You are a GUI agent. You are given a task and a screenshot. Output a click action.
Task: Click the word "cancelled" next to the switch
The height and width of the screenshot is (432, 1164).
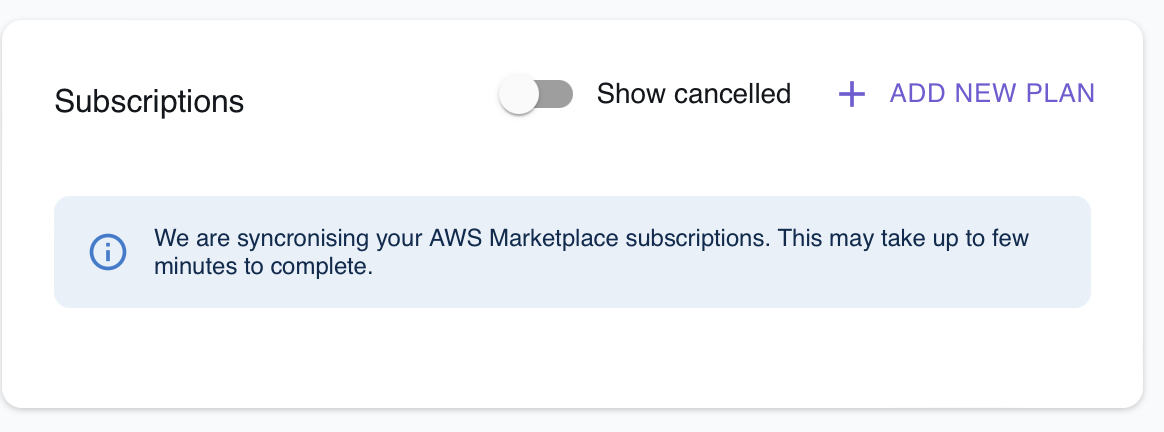click(732, 94)
